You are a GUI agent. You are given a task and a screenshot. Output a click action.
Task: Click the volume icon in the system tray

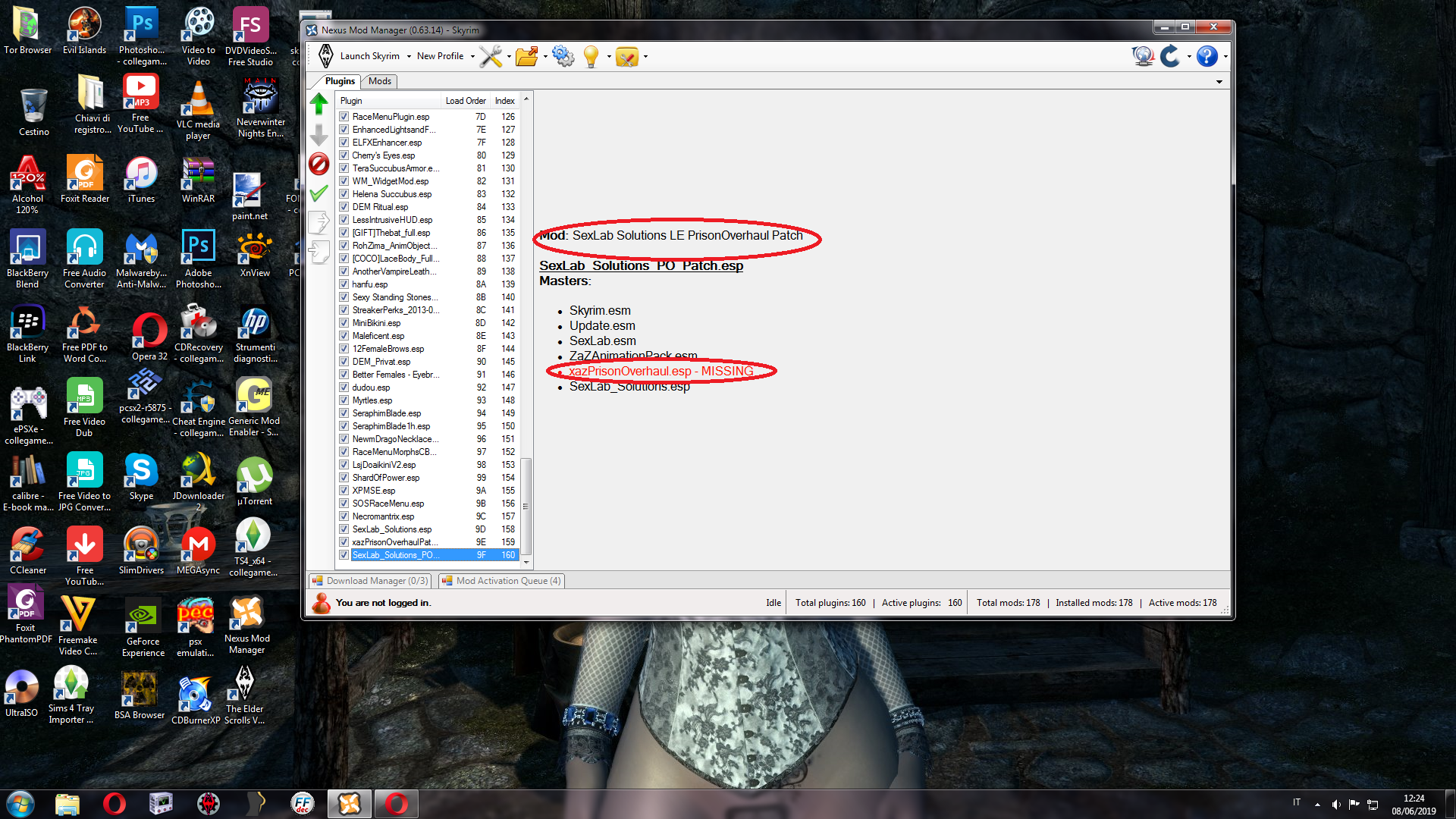point(1336,804)
